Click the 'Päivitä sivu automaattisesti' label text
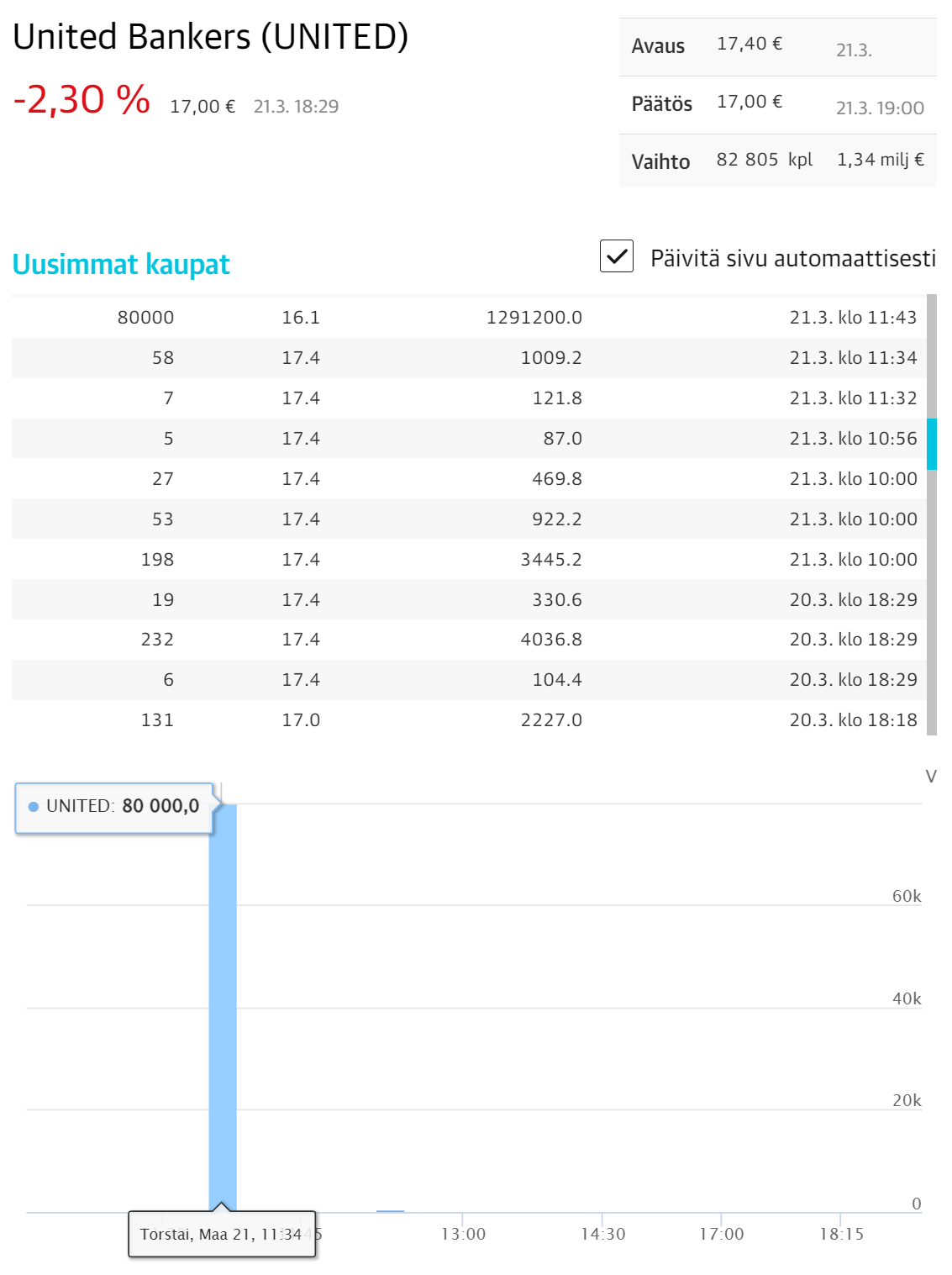The image size is (952, 1275). coord(792,258)
